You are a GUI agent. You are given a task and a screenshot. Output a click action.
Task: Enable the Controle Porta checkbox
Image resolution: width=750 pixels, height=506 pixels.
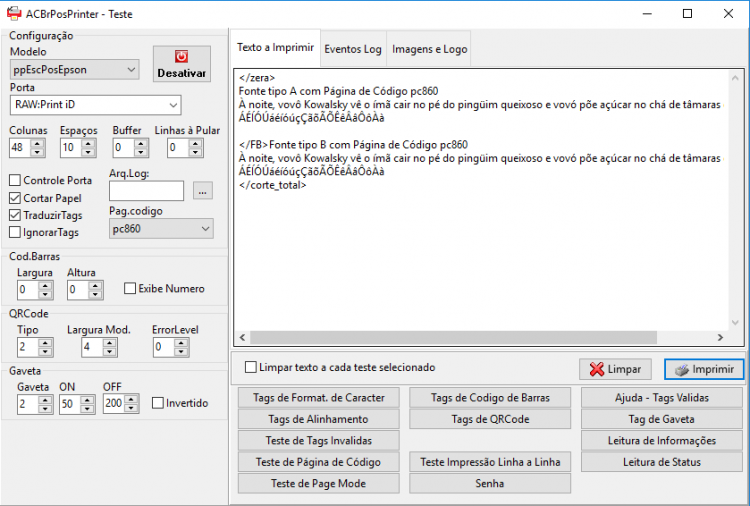pos(15,180)
